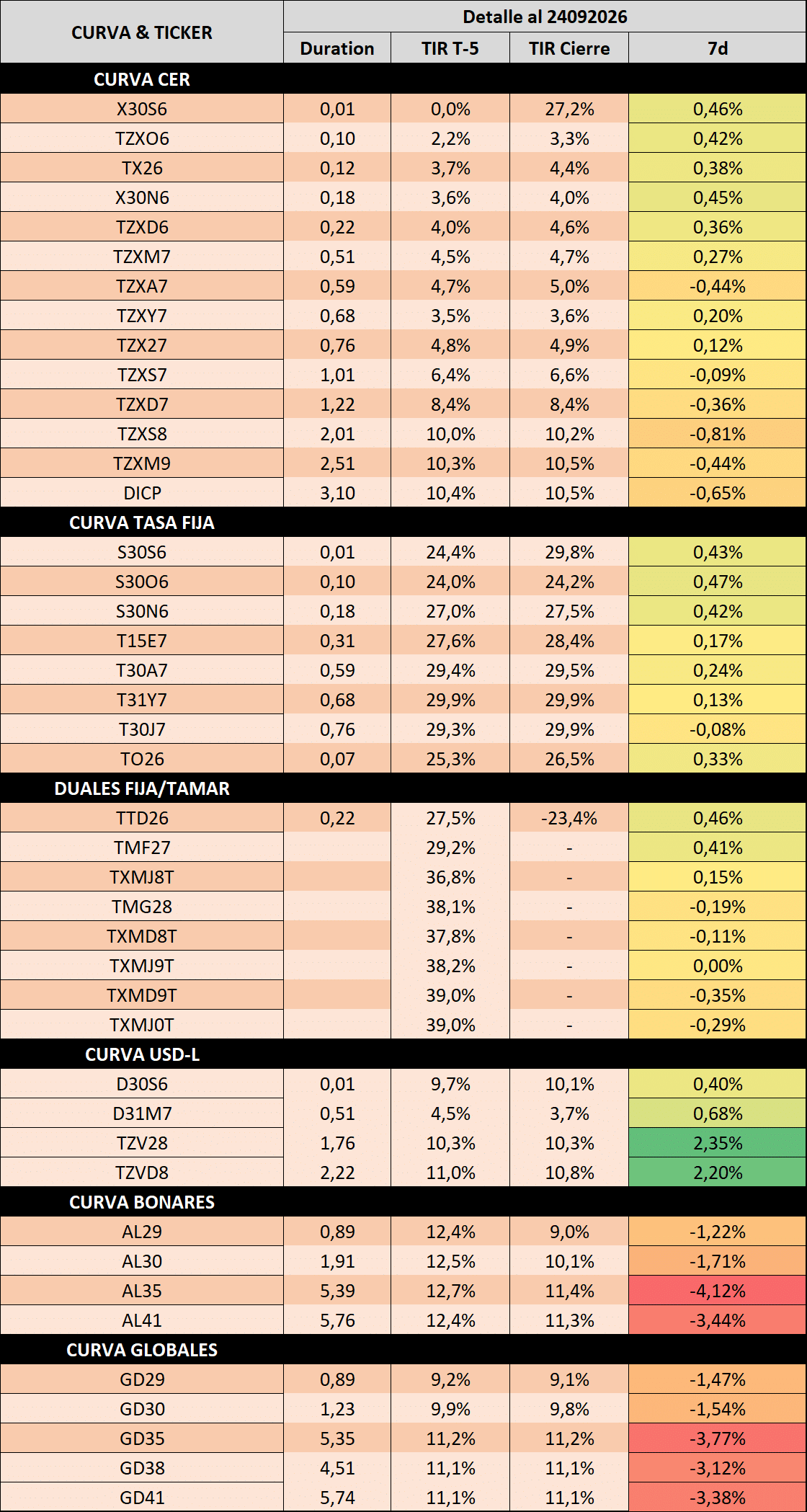The height and width of the screenshot is (1512, 807).
Task: Select the GD41 ticker cell
Action: pyautogui.click(x=142, y=1498)
